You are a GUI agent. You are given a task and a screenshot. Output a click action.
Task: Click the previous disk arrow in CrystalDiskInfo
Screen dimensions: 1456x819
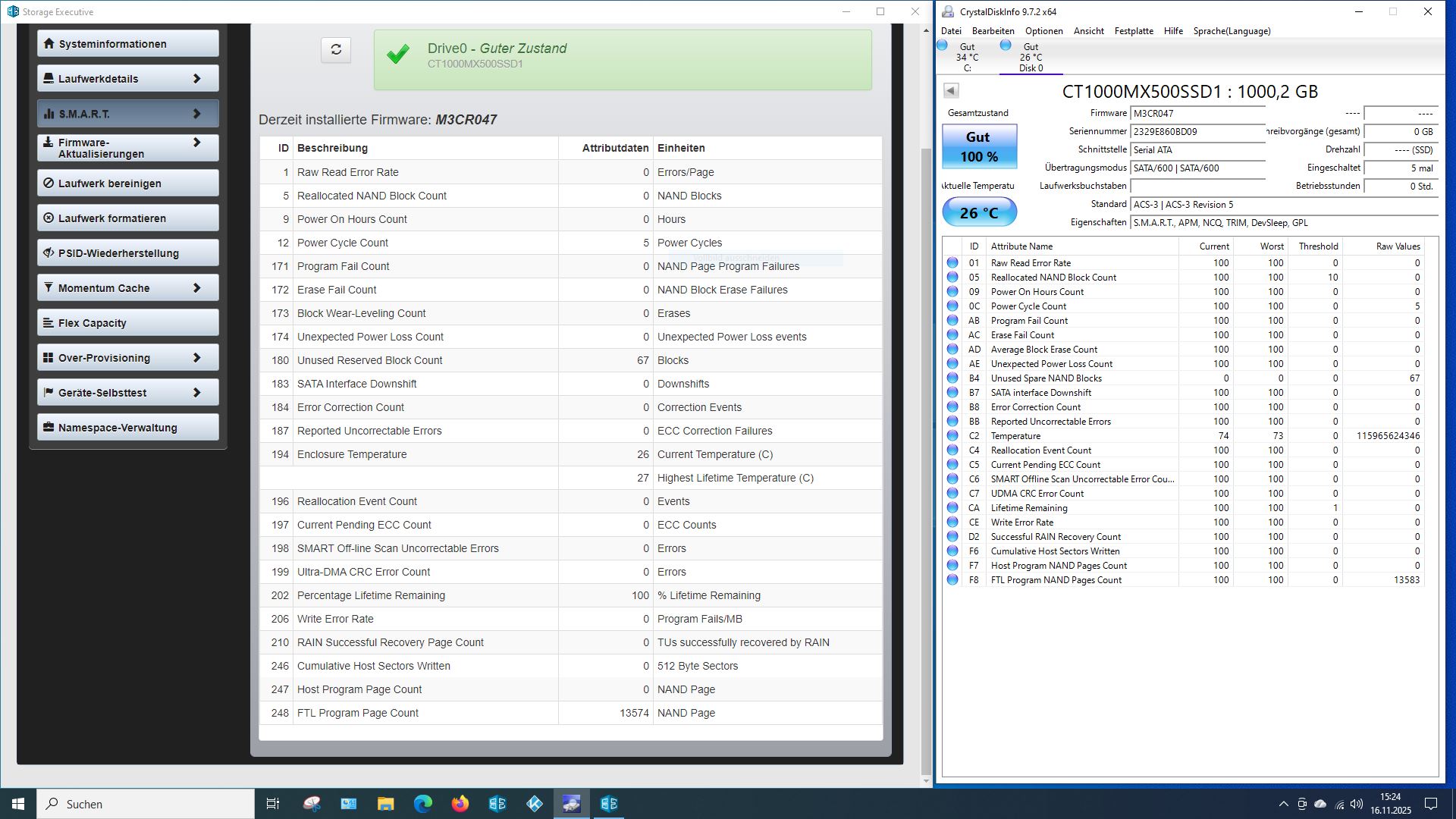pos(951,91)
